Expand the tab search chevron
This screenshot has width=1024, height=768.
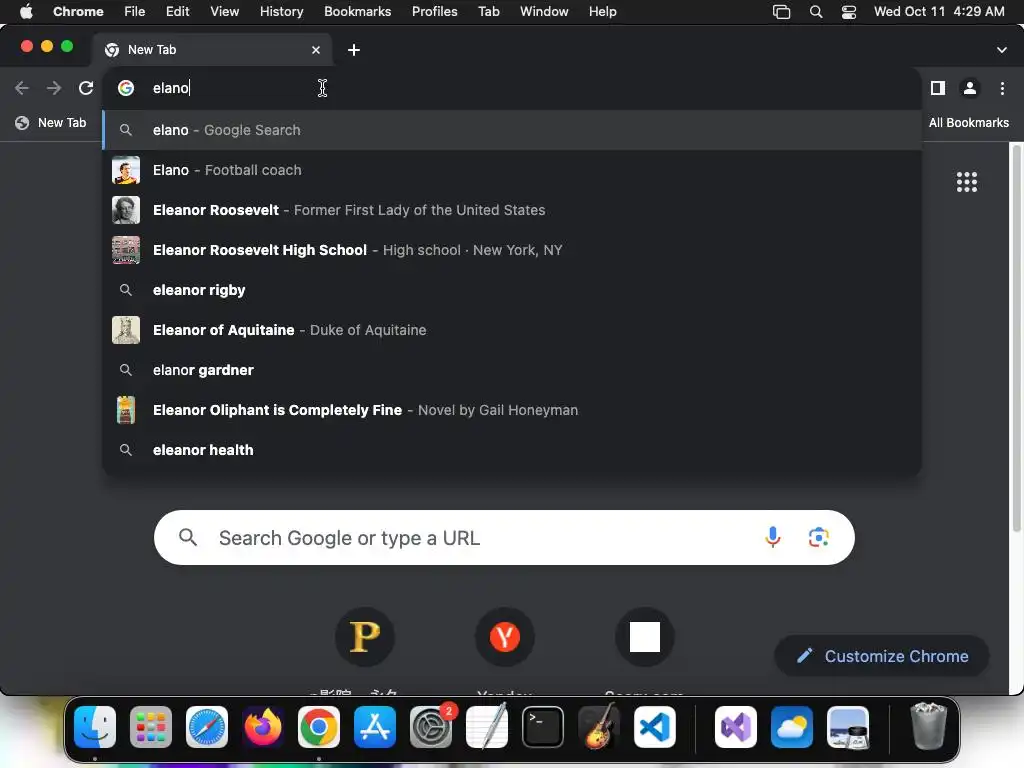pyautogui.click(x=1001, y=50)
